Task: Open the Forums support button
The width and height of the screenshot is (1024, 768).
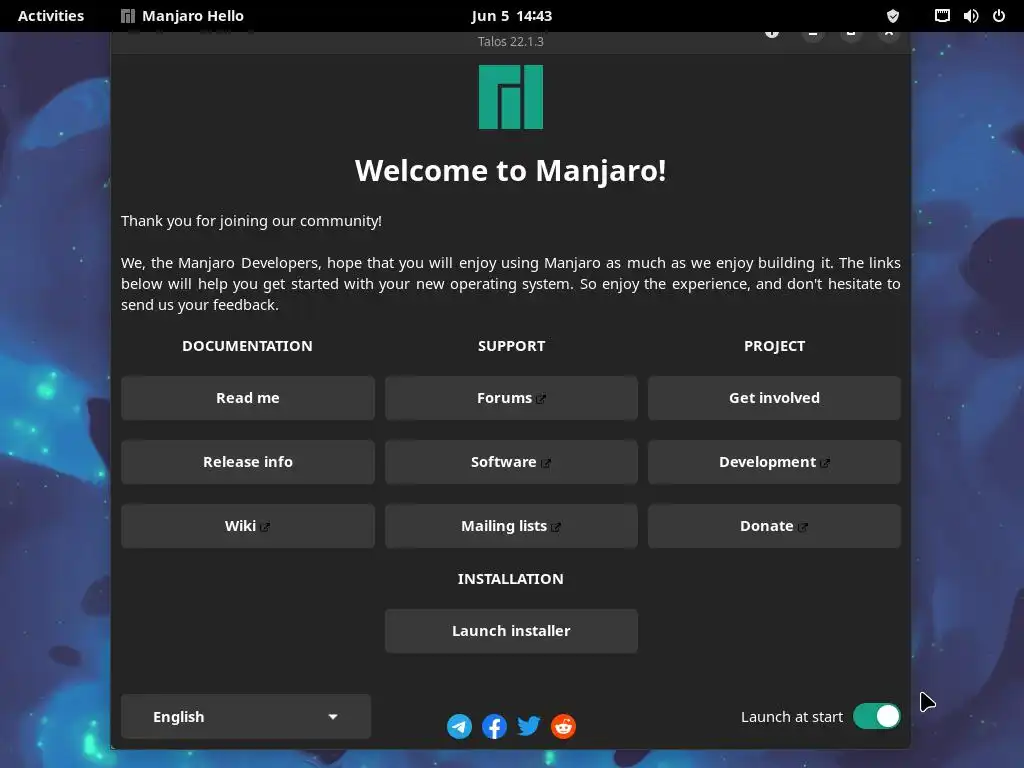Action: click(511, 398)
